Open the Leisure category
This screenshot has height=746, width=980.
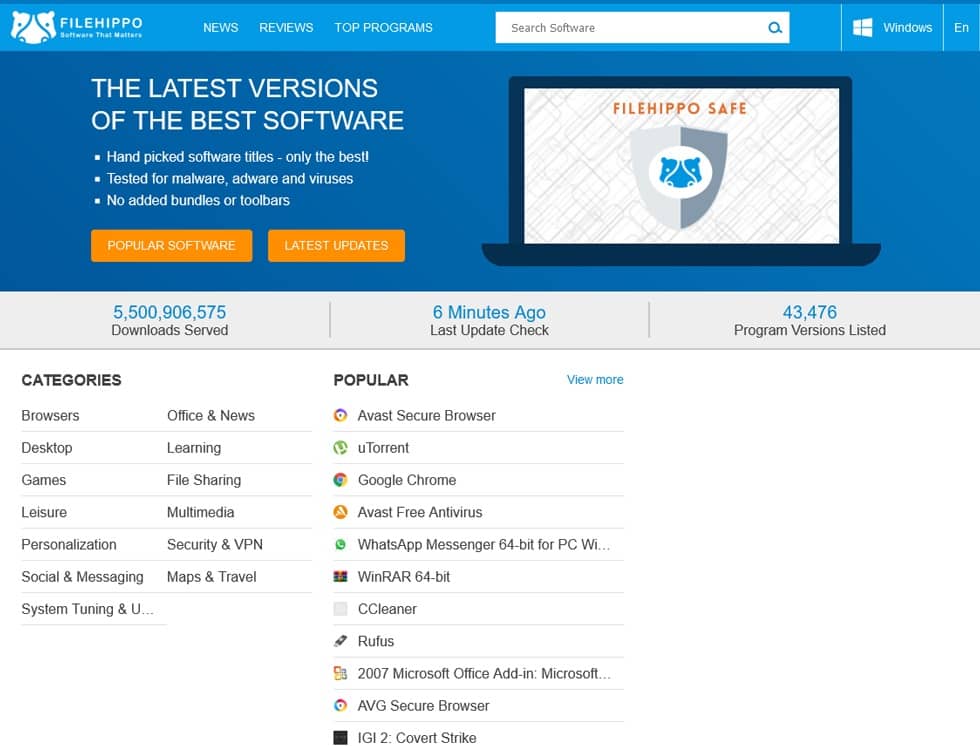click(x=44, y=512)
